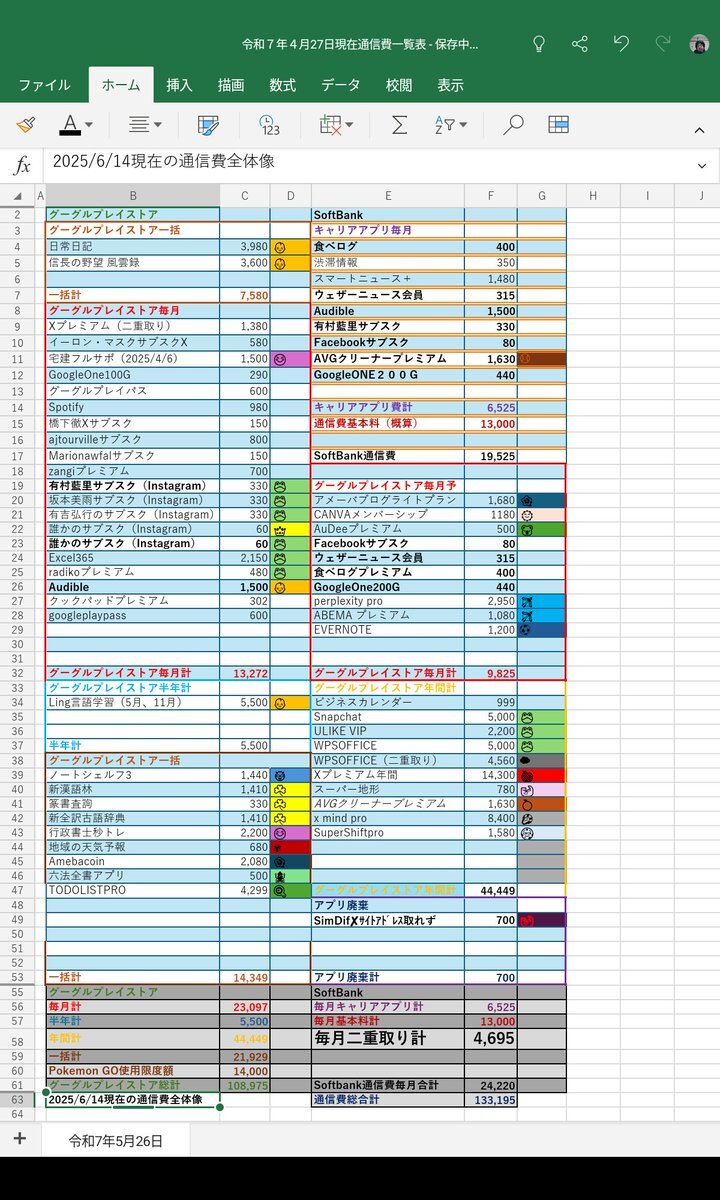The image size is (720, 1200).
Task: Open the cell styles icon
Action: click(209, 125)
